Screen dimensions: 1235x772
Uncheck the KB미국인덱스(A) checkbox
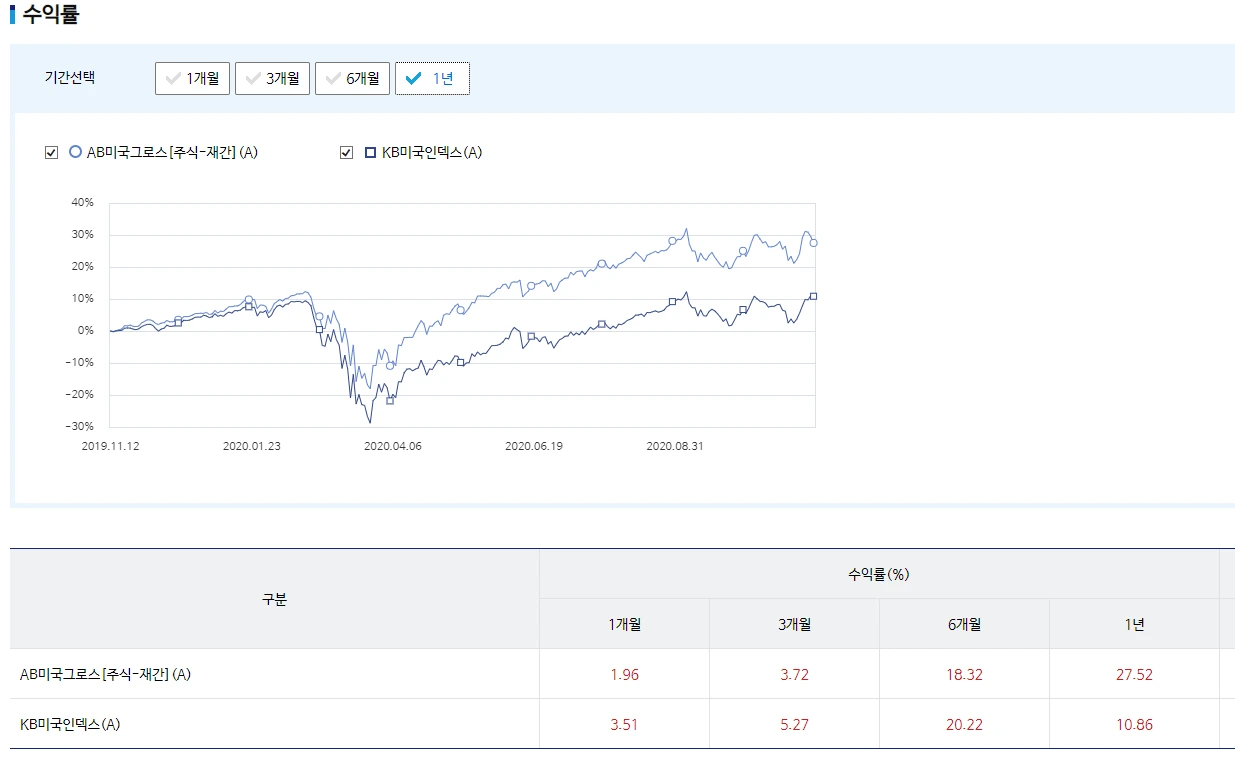[345, 151]
